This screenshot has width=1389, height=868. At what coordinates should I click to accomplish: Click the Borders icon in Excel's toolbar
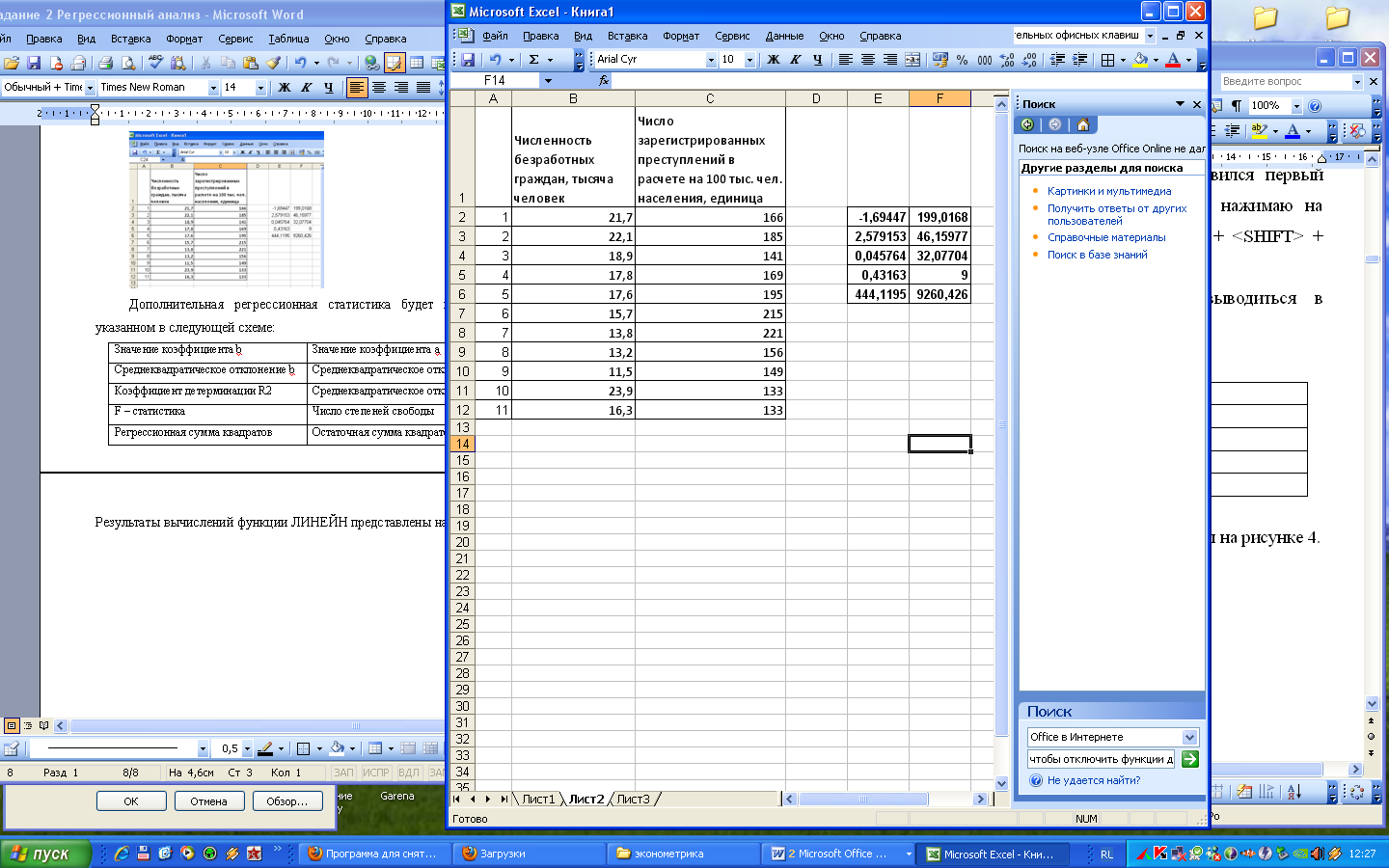[x=1107, y=60]
